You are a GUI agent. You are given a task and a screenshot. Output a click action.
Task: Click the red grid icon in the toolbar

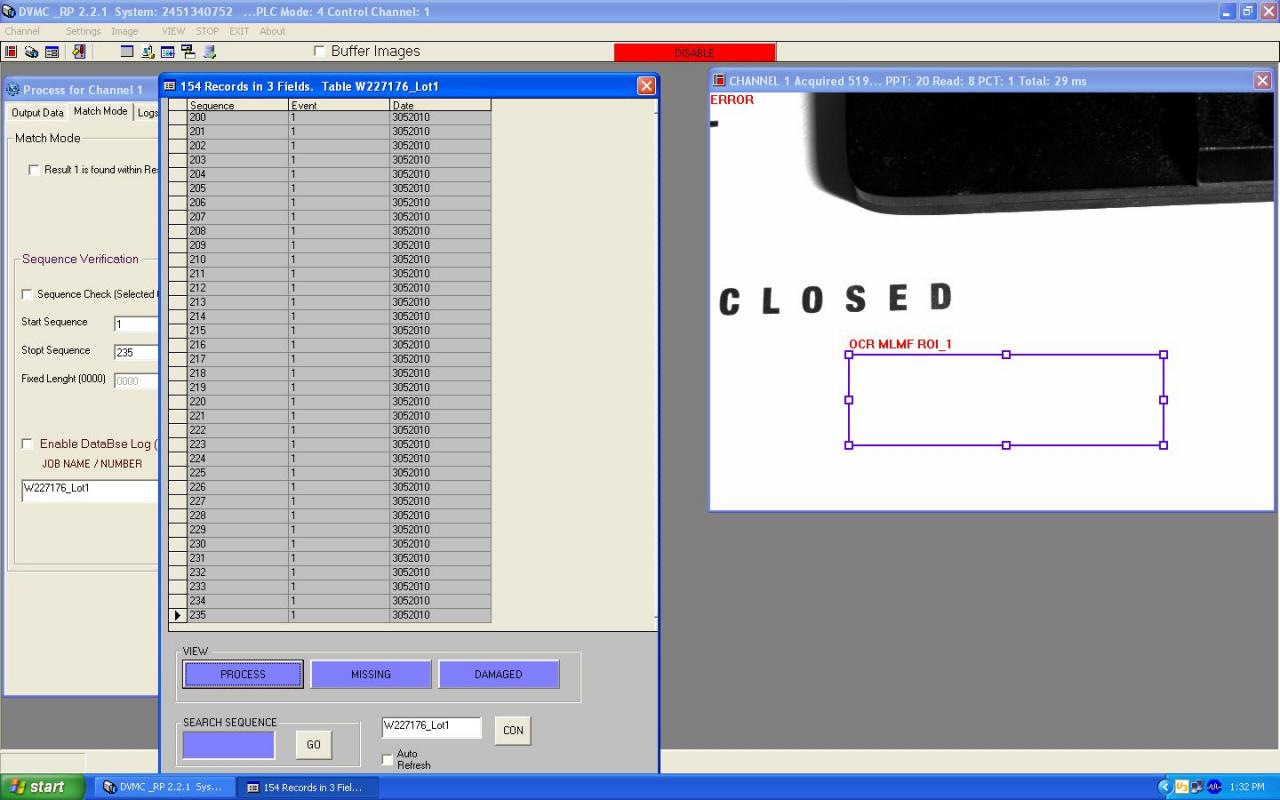(11, 52)
